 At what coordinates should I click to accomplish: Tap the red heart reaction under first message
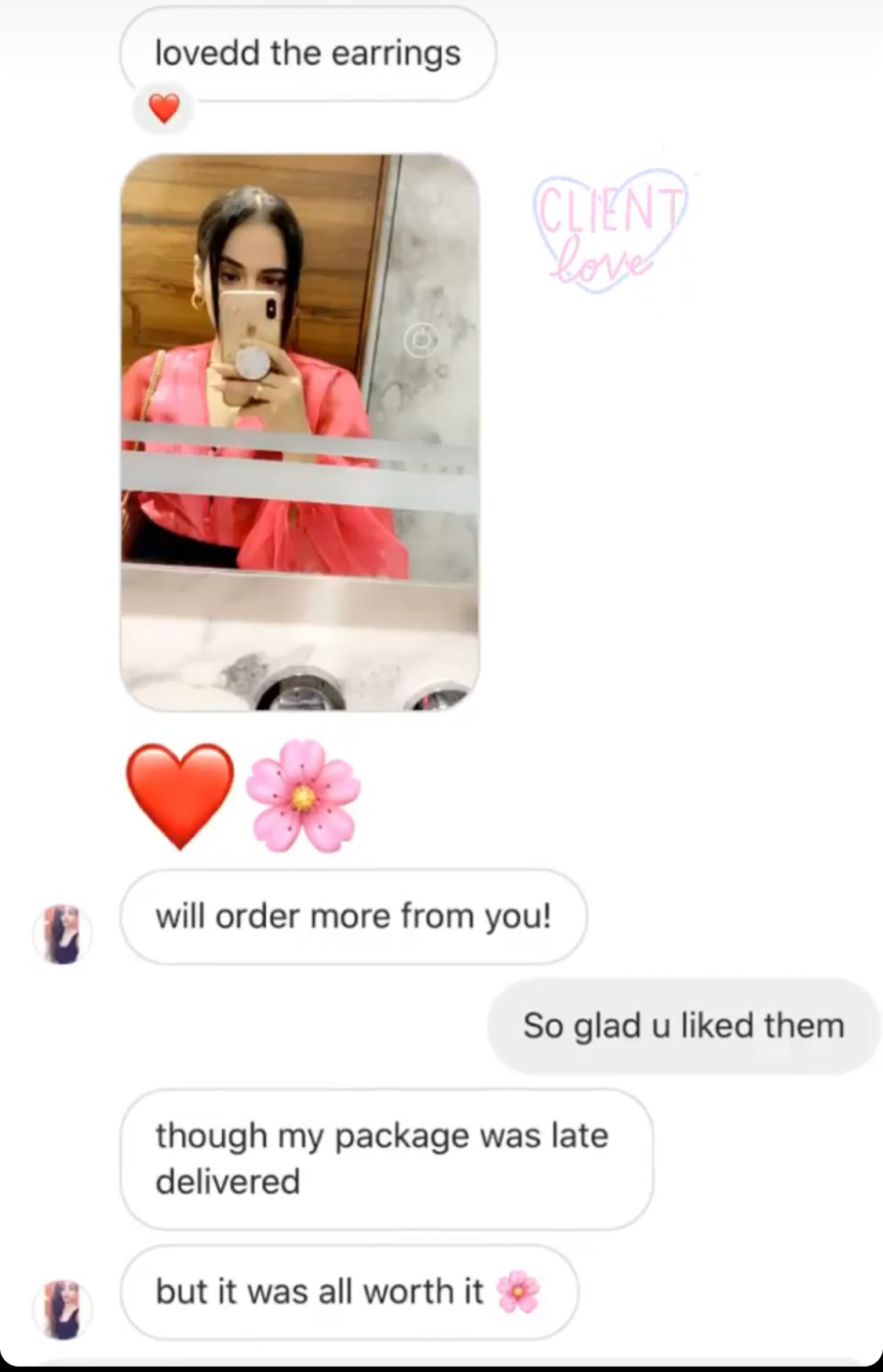(164, 108)
